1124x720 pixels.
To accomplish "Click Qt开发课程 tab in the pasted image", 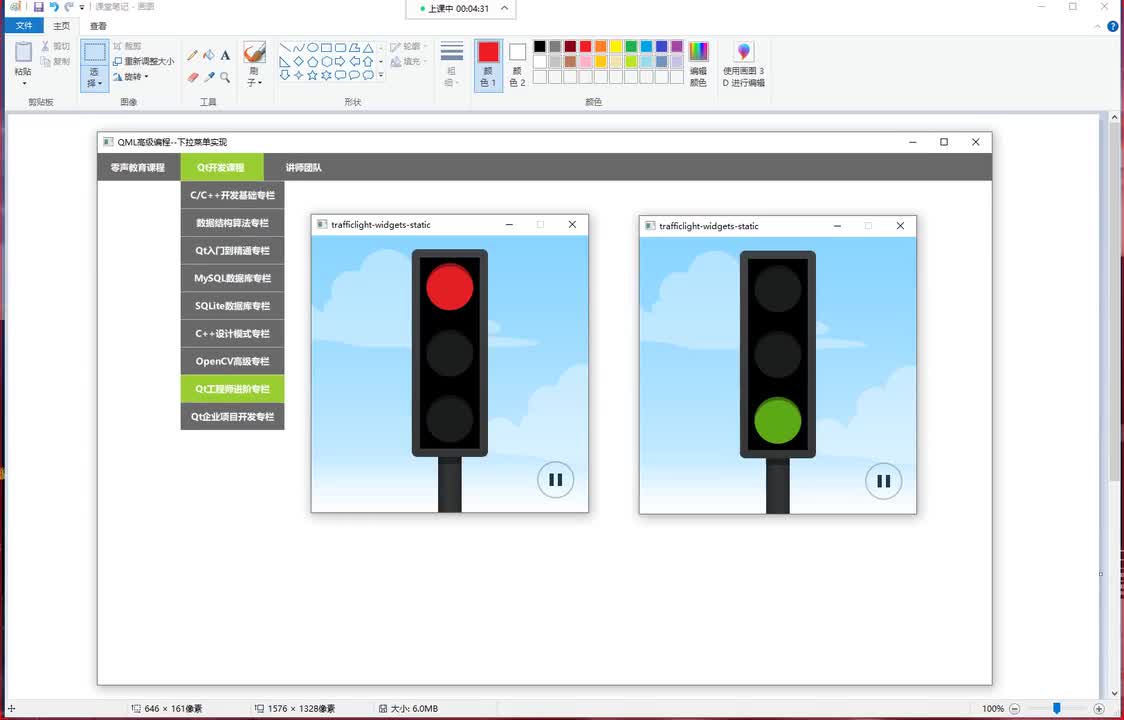I will coord(222,167).
